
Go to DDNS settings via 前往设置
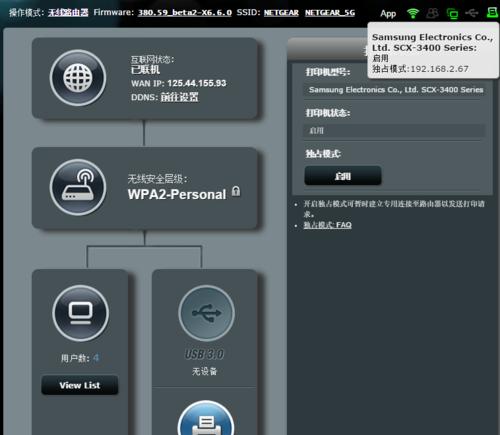click(x=180, y=97)
